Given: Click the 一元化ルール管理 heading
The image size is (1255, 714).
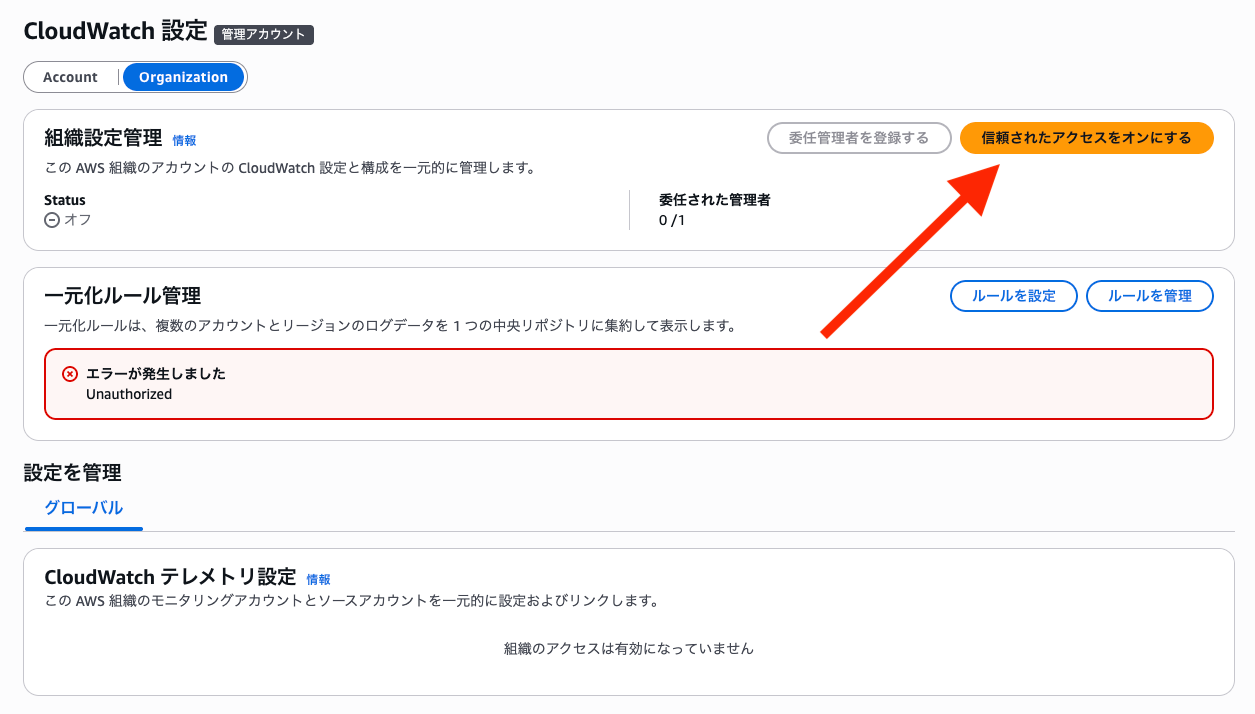Looking at the screenshot, I should [123, 296].
